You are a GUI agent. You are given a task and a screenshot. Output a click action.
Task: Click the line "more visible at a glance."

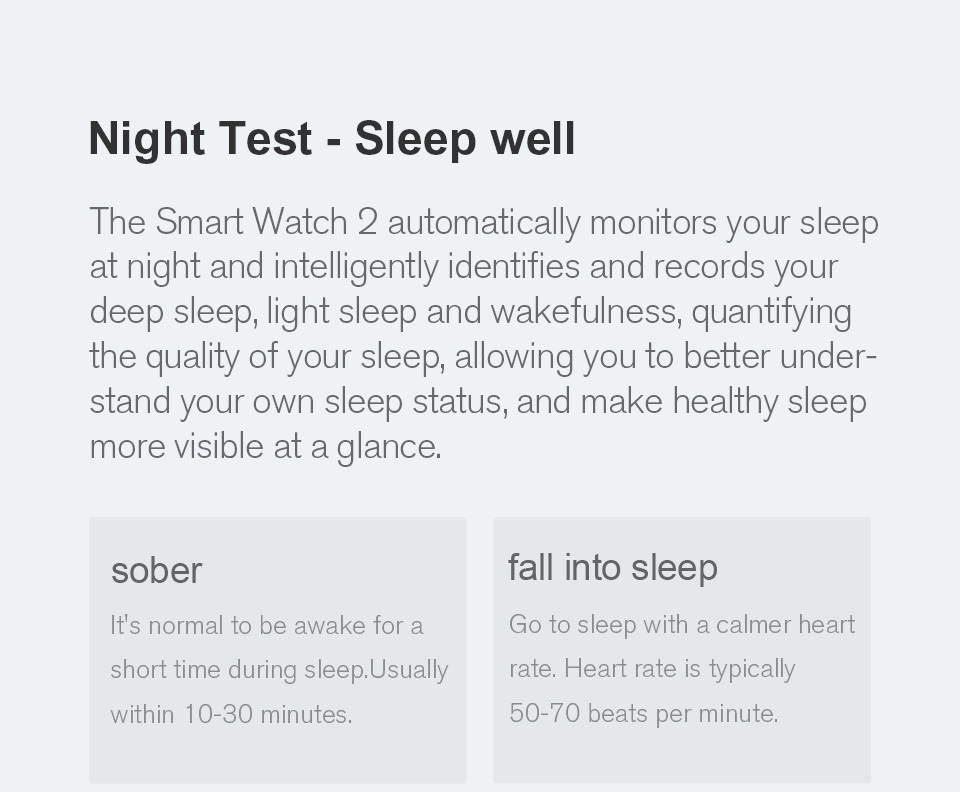[265, 447]
